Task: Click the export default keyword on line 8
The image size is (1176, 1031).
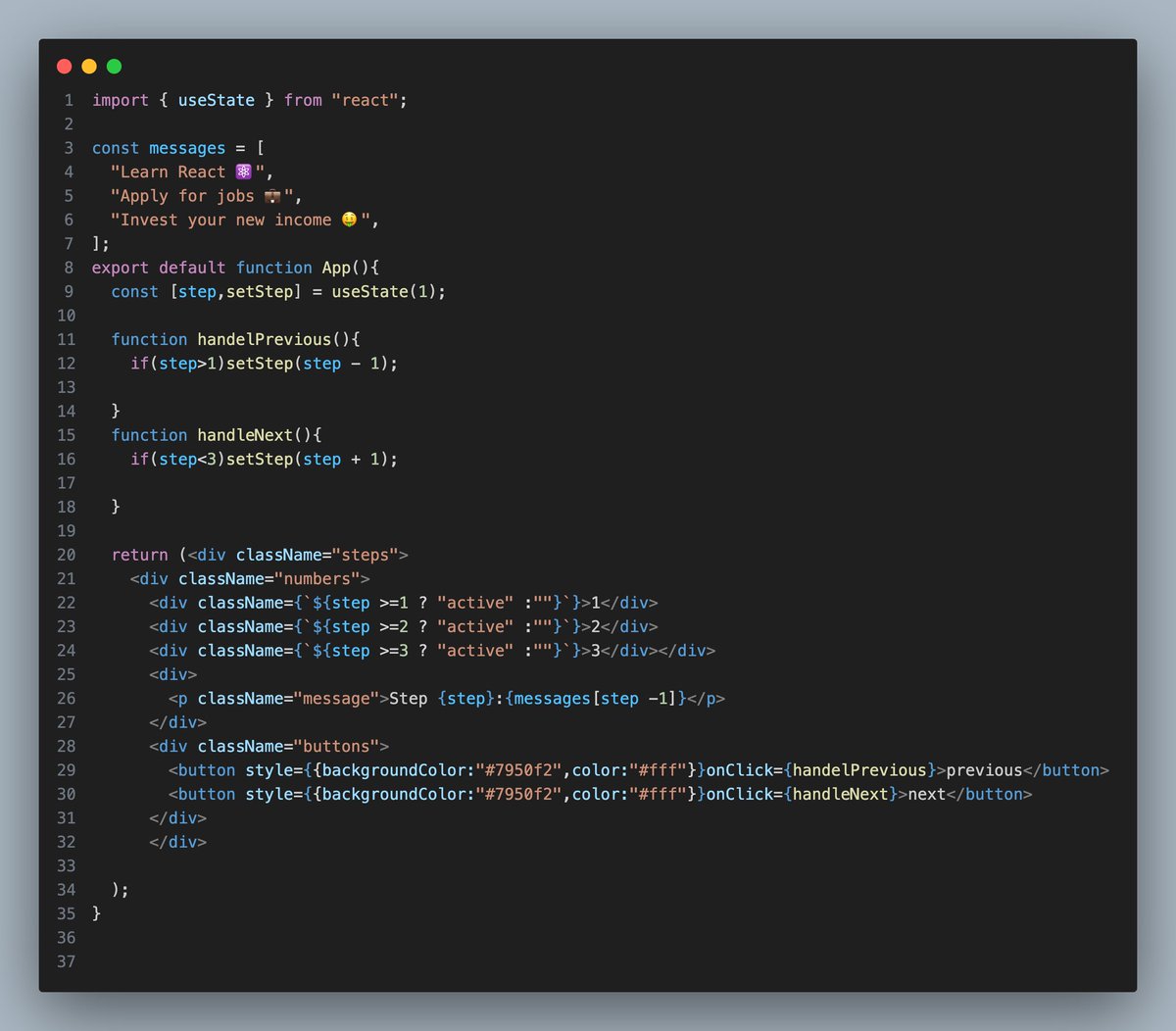Action: pyautogui.click(x=157, y=267)
